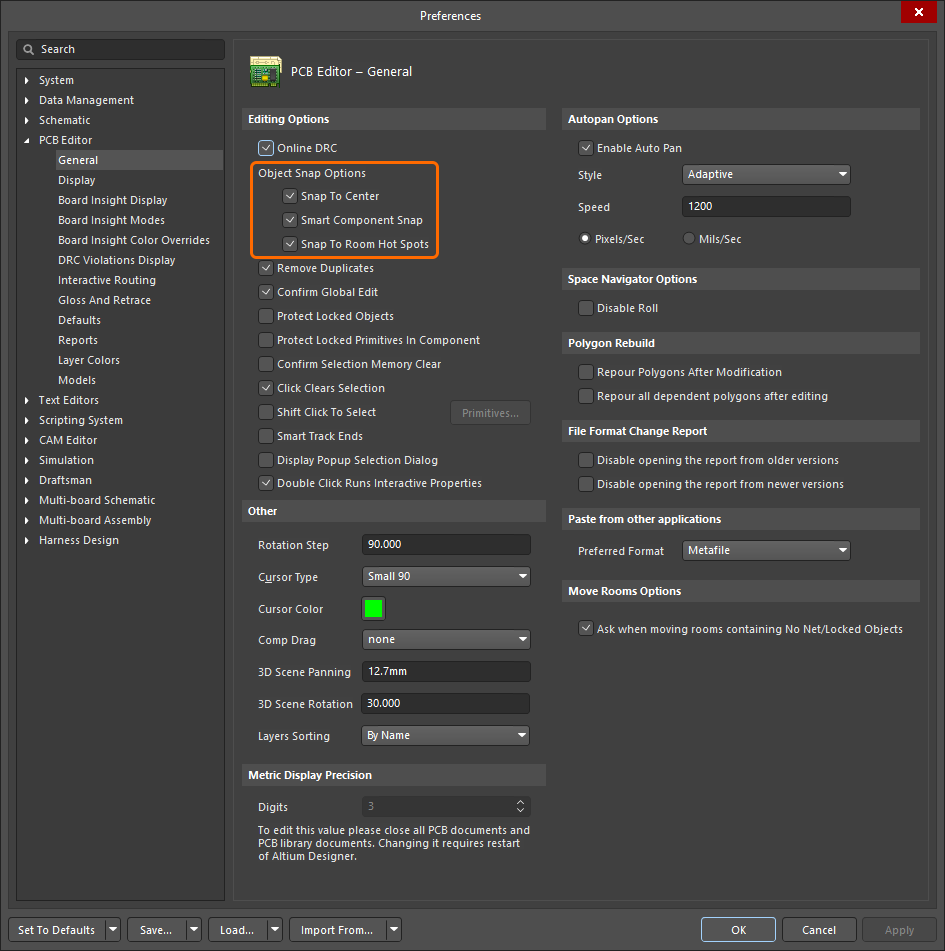Click the Rotation Step input field
945x951 pixels.
point(446,544)
